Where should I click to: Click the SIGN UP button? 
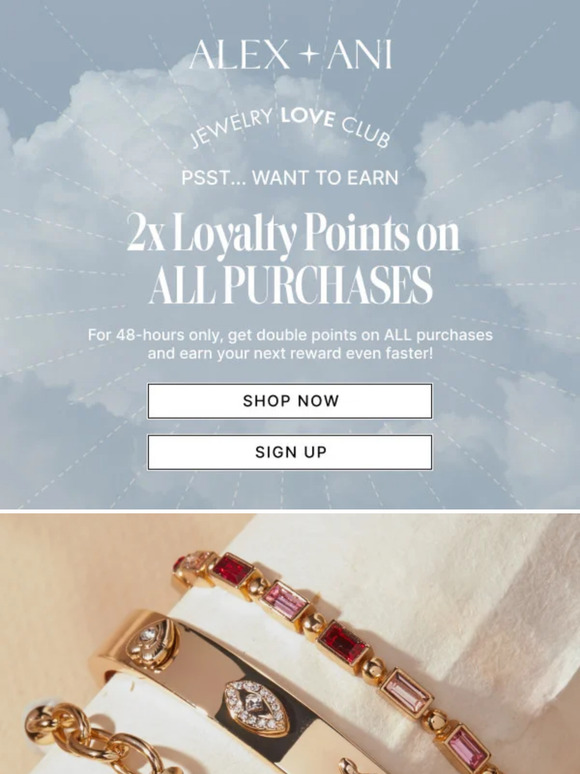click(290, 452)
